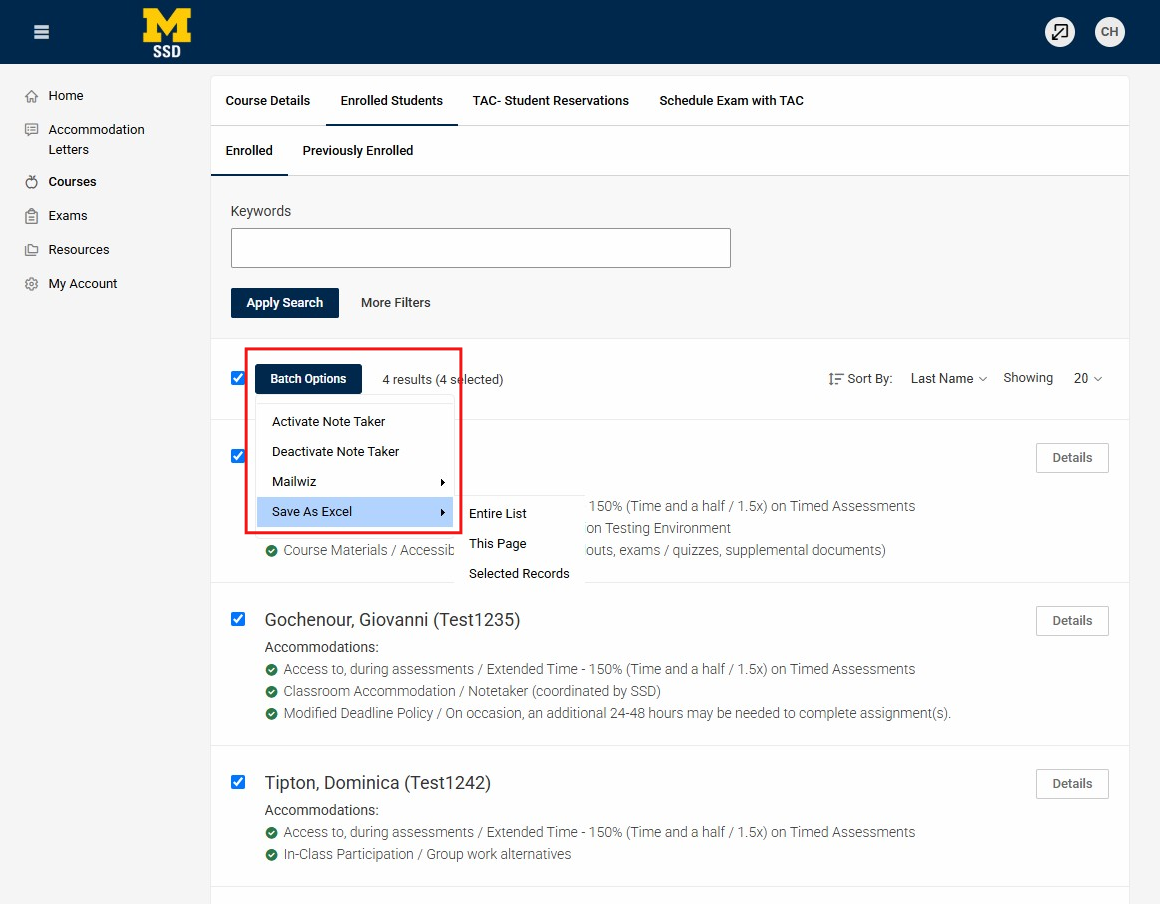Click the Sort By order icon
Viewport: 1160px width, 904px height.
click(x=835, y=379)
